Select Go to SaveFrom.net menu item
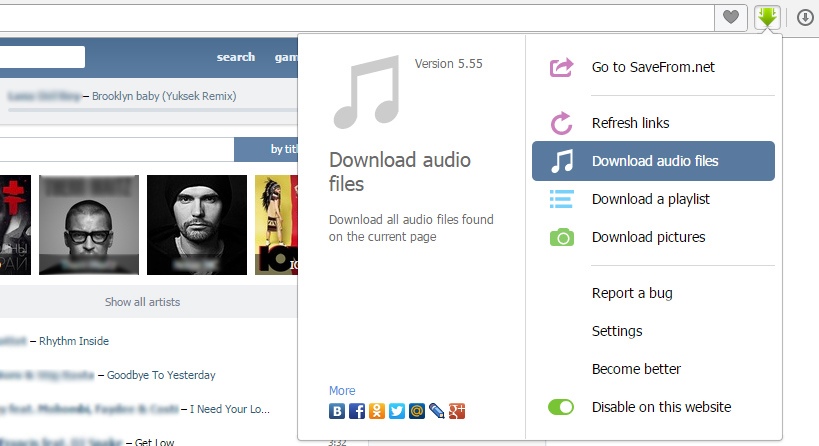This screenshot has width=819, height=446. [653, 67]
